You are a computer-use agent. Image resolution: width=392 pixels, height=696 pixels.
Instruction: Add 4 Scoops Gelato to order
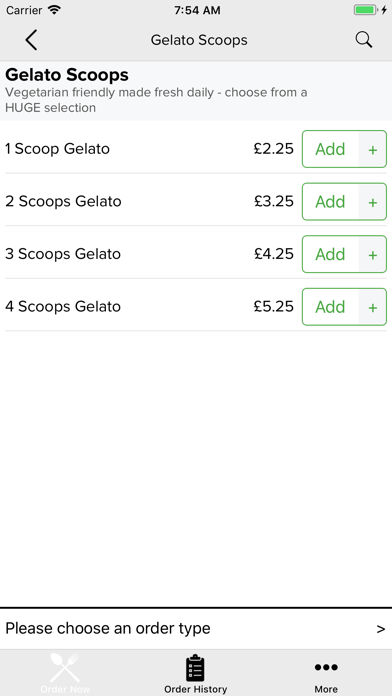[x=330, y=307]
